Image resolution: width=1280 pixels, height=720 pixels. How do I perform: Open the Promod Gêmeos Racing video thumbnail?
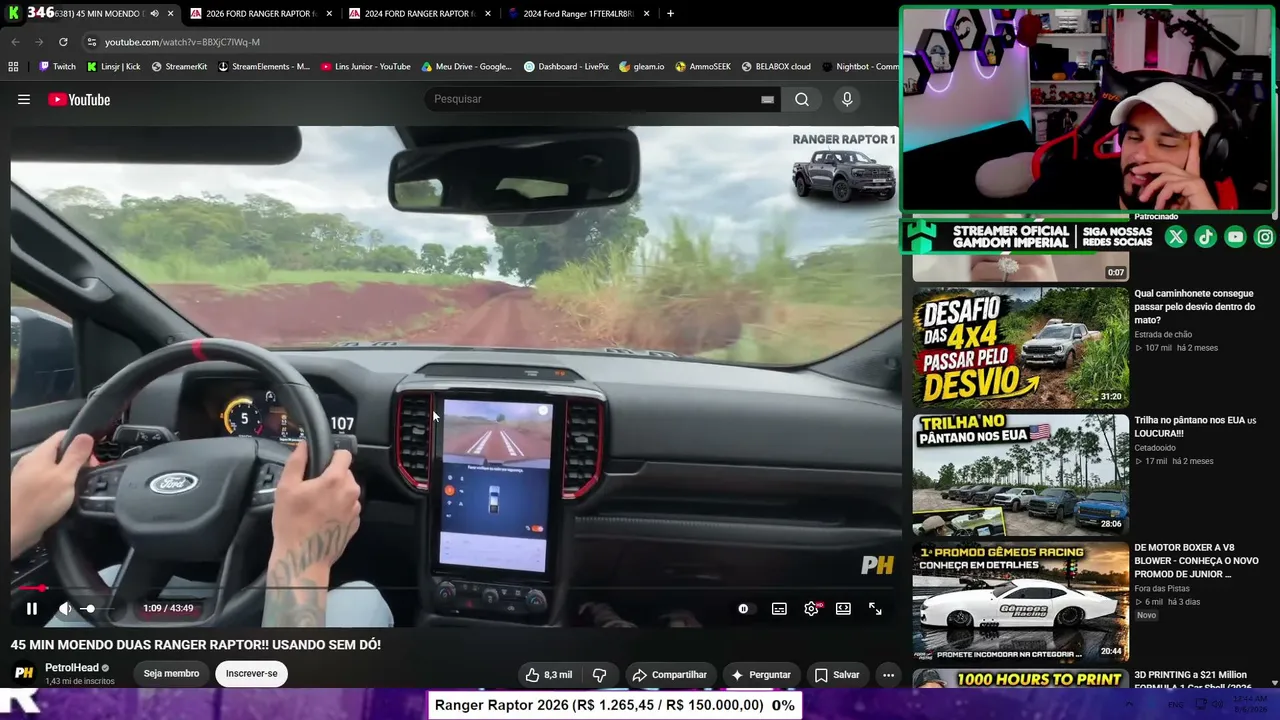[1020, 602]
